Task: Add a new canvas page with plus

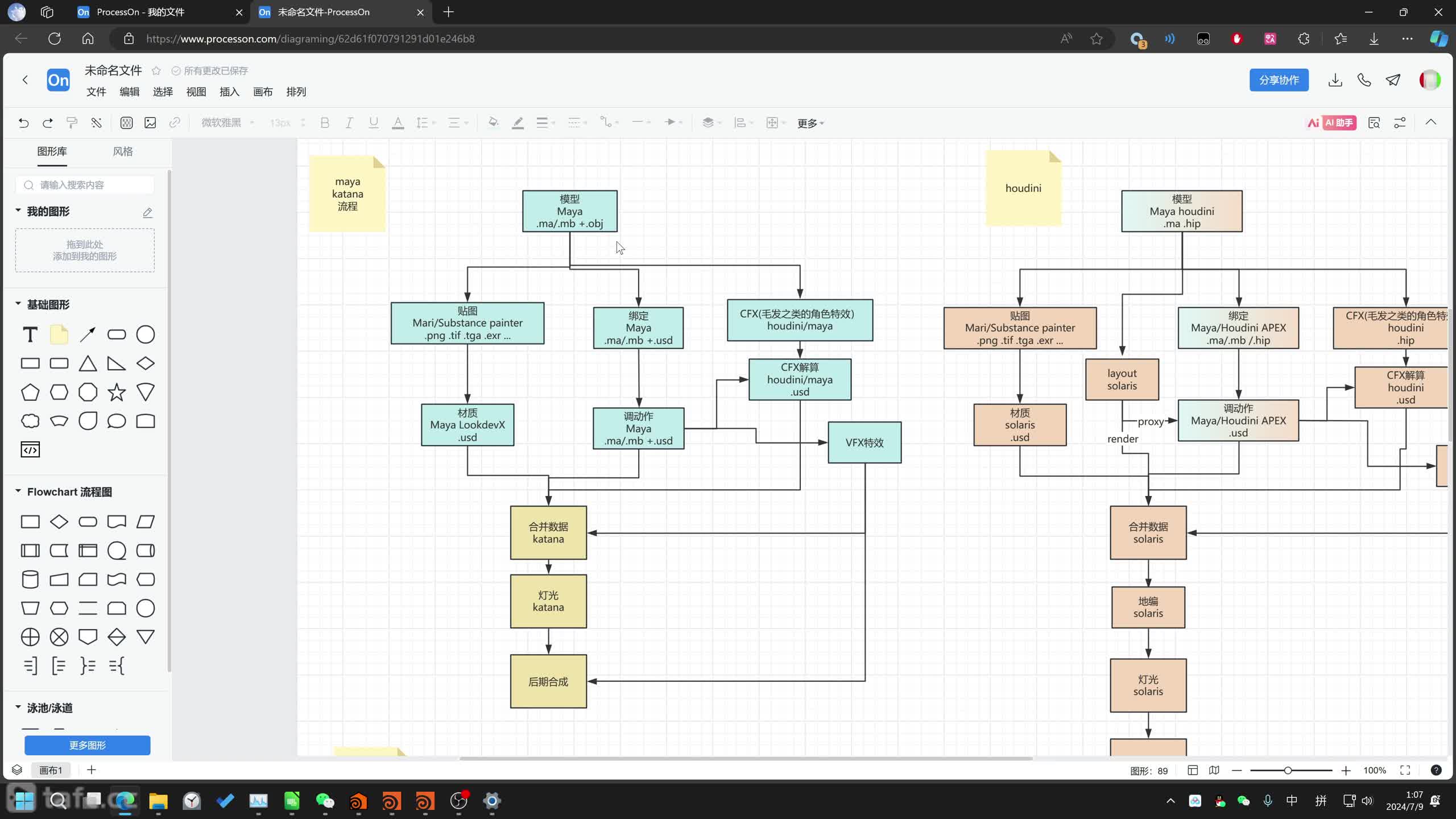Action: click(x=92, y=770)
